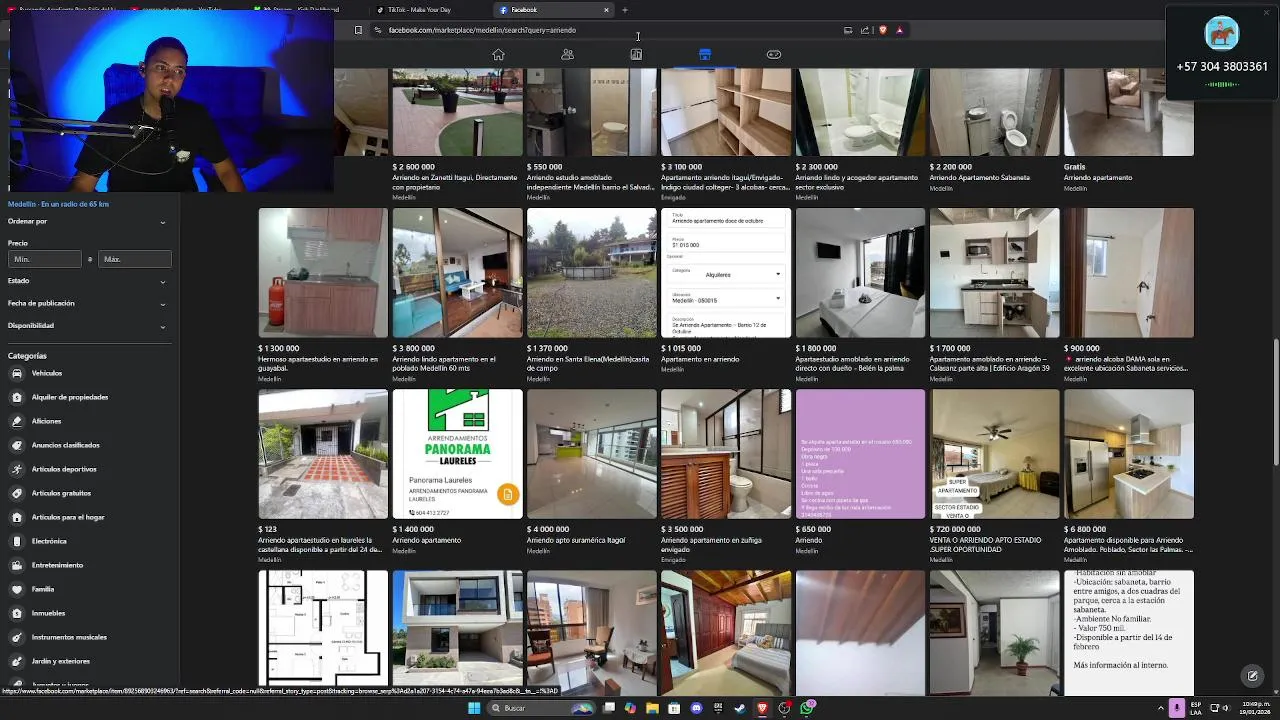Select the Artículos gratuitos category icon
This screenshot has width=1280, height=720.
[17, 493]
